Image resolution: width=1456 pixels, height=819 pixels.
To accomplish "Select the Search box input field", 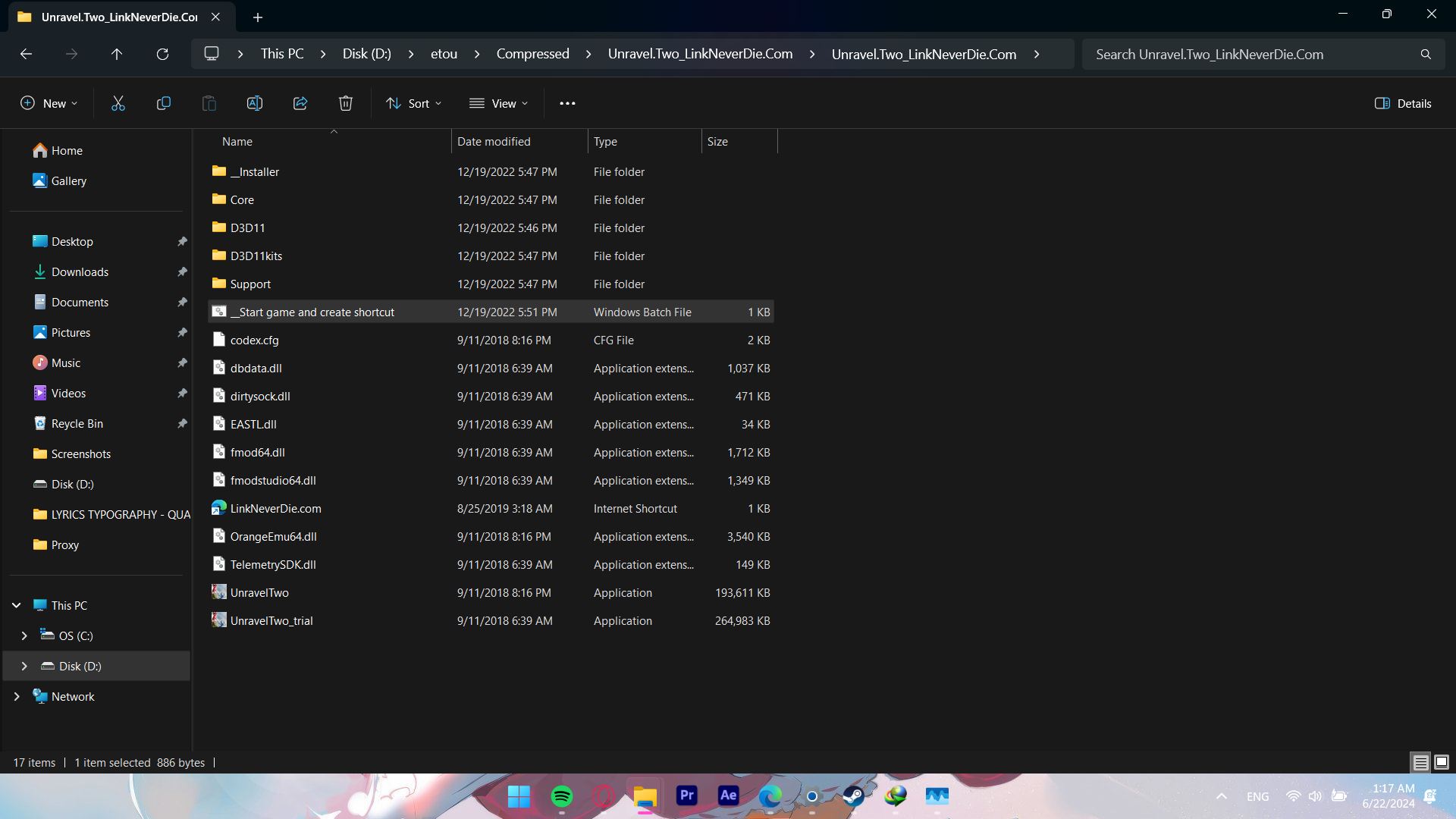I will pyautogui.click(x=1262, y=54).
